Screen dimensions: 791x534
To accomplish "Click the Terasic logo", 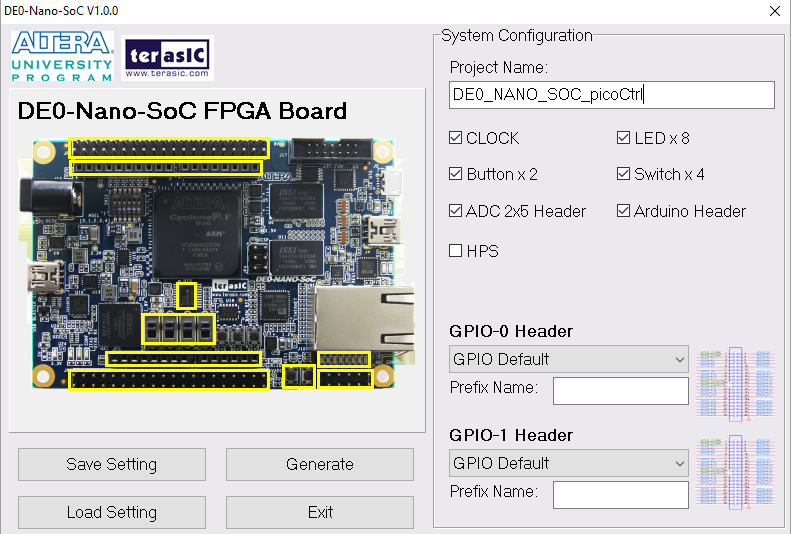I will pos(167,59).
